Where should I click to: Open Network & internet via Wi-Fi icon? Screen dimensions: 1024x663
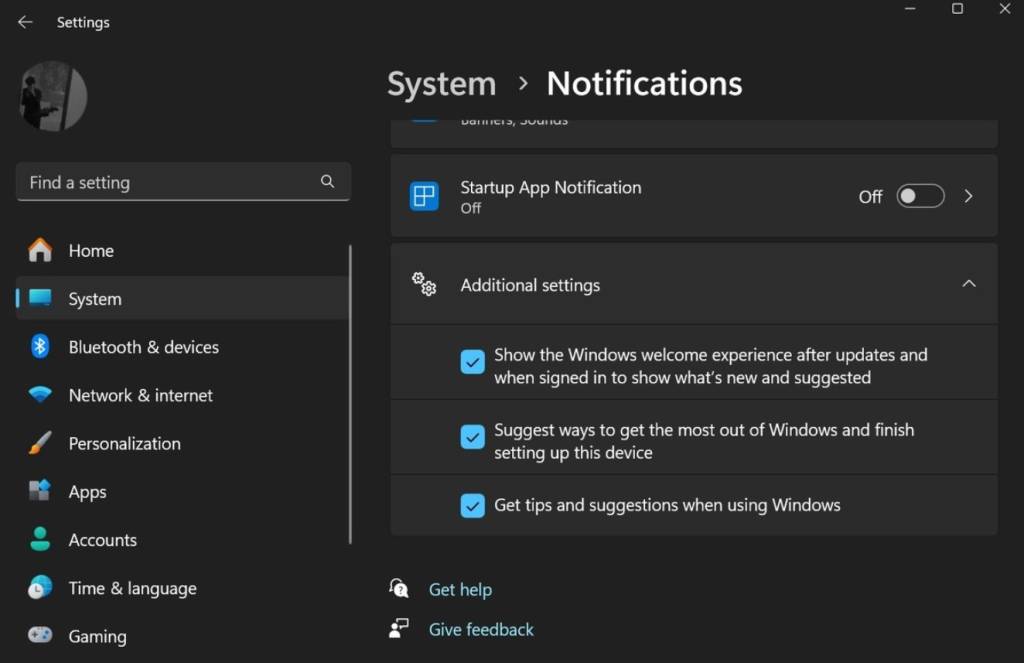point(40,395)
